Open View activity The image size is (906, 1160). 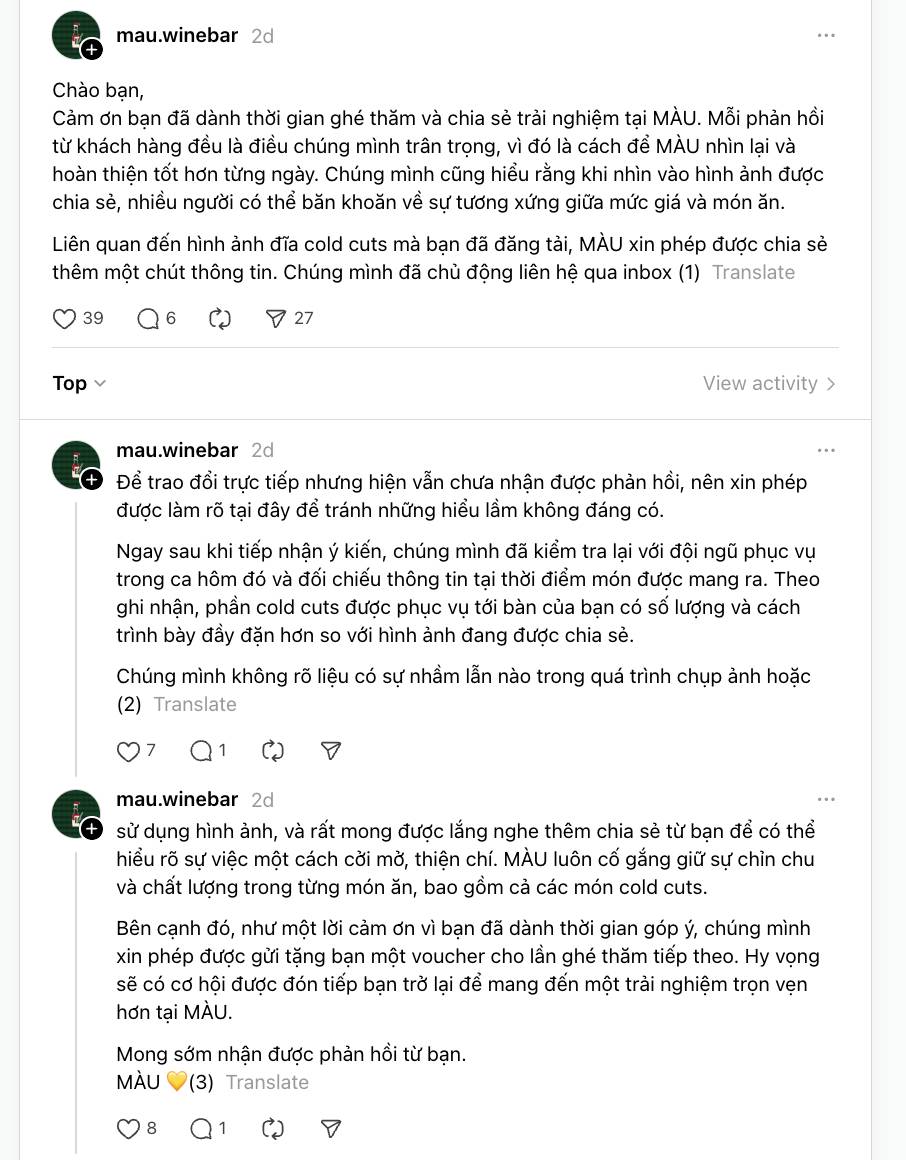(x=768, y=383)
